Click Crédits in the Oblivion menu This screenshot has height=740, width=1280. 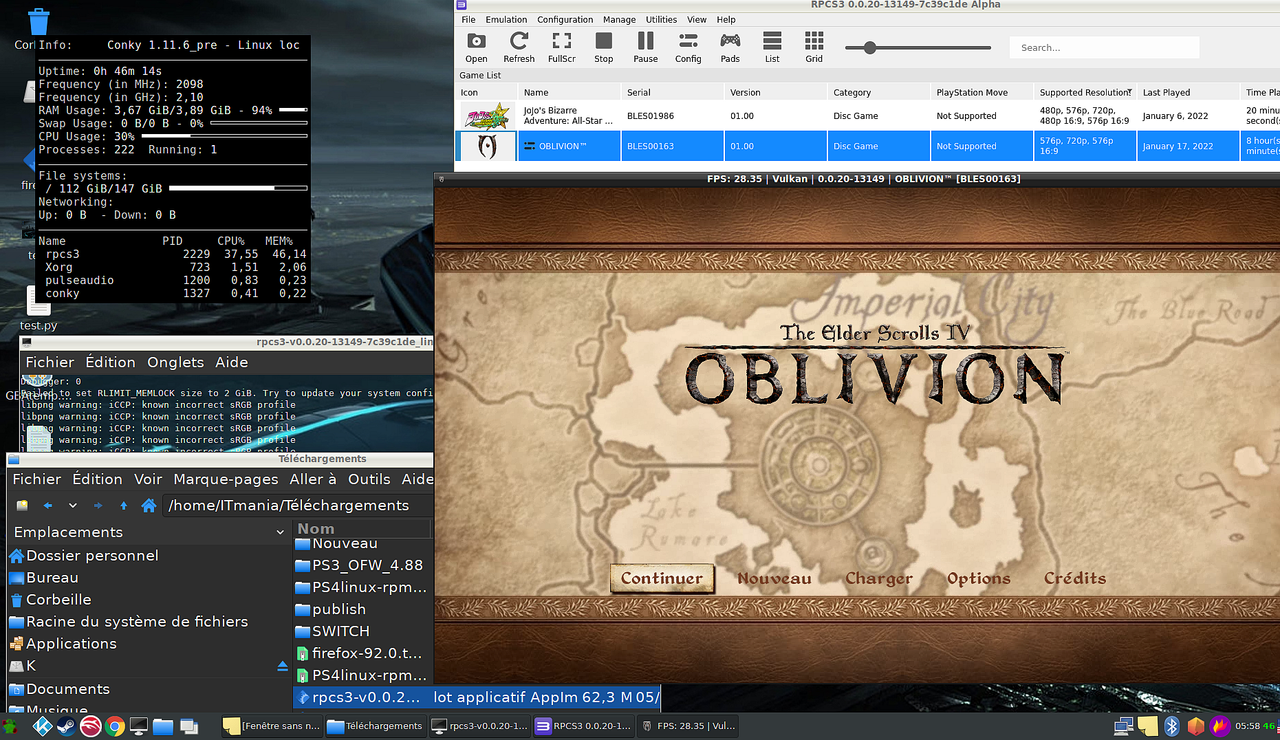[1075, 578]
